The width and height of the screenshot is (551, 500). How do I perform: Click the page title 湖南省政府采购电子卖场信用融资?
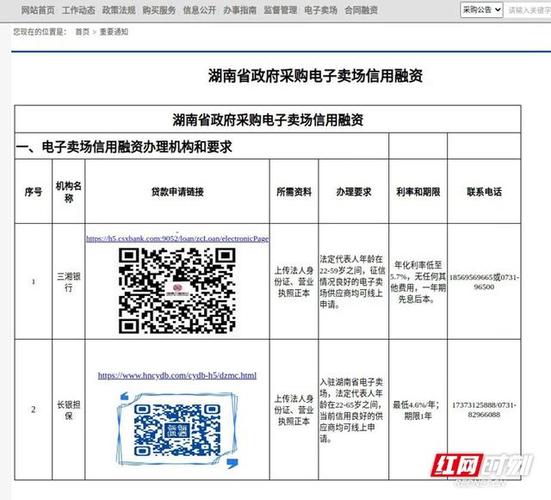click(x=316, y=76)
